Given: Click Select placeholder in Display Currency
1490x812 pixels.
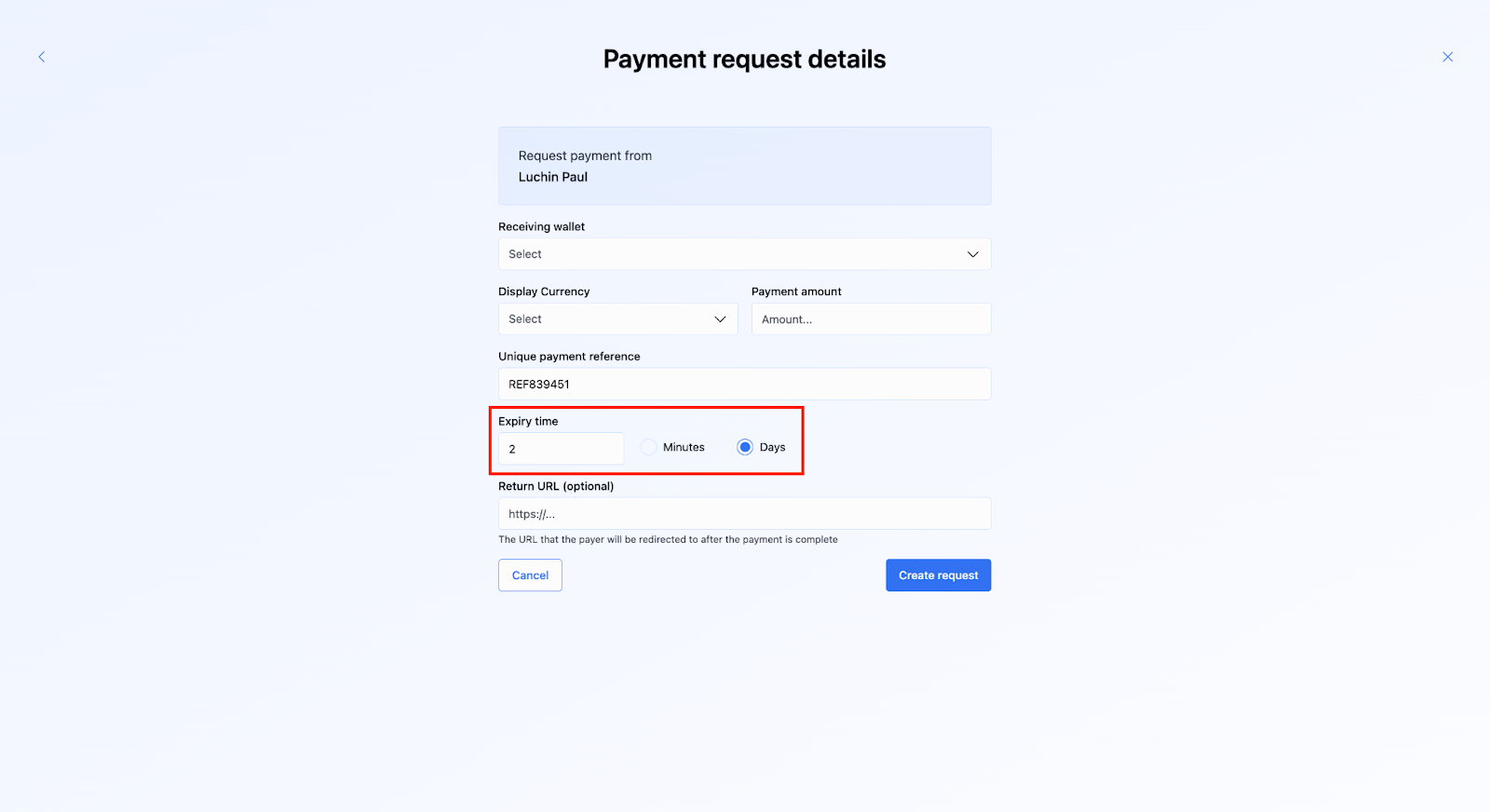Looking at the screenshot, I should [x=525, y=319].
